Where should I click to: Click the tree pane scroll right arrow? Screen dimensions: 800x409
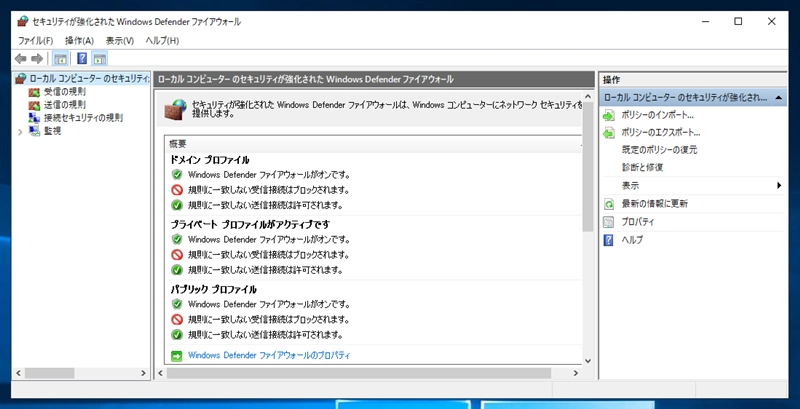(143, 373)
